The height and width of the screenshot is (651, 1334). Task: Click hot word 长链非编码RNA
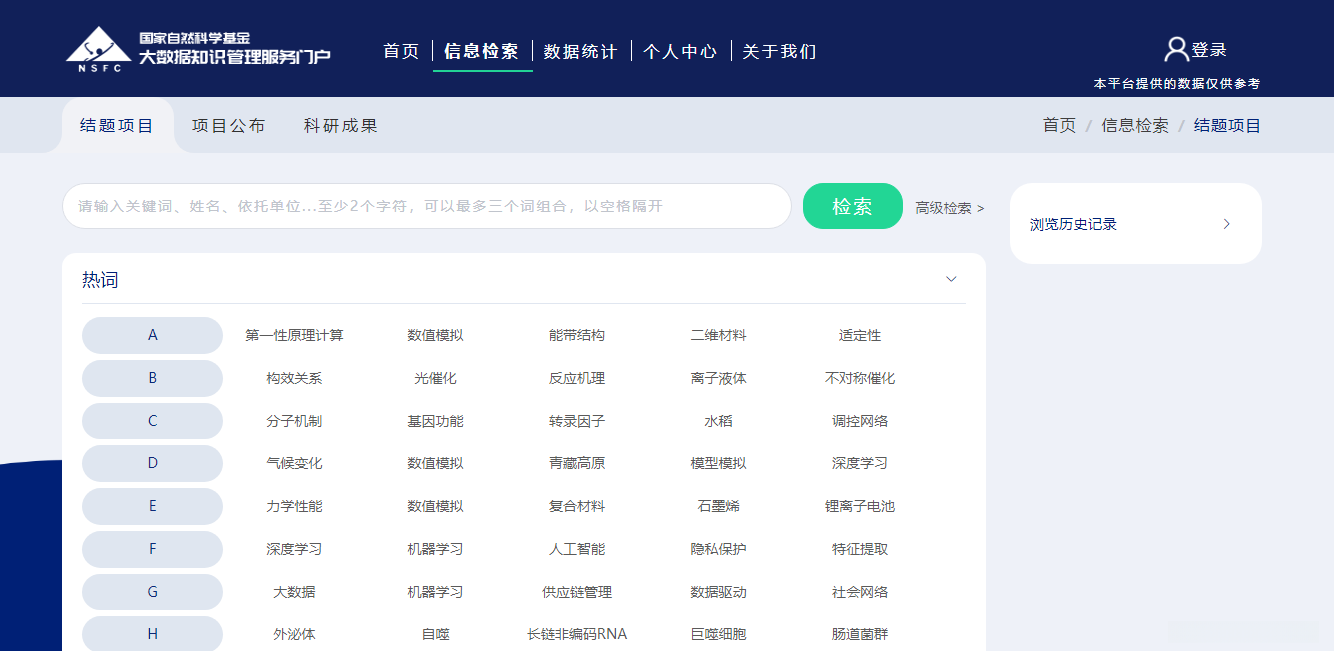(577, 634)
